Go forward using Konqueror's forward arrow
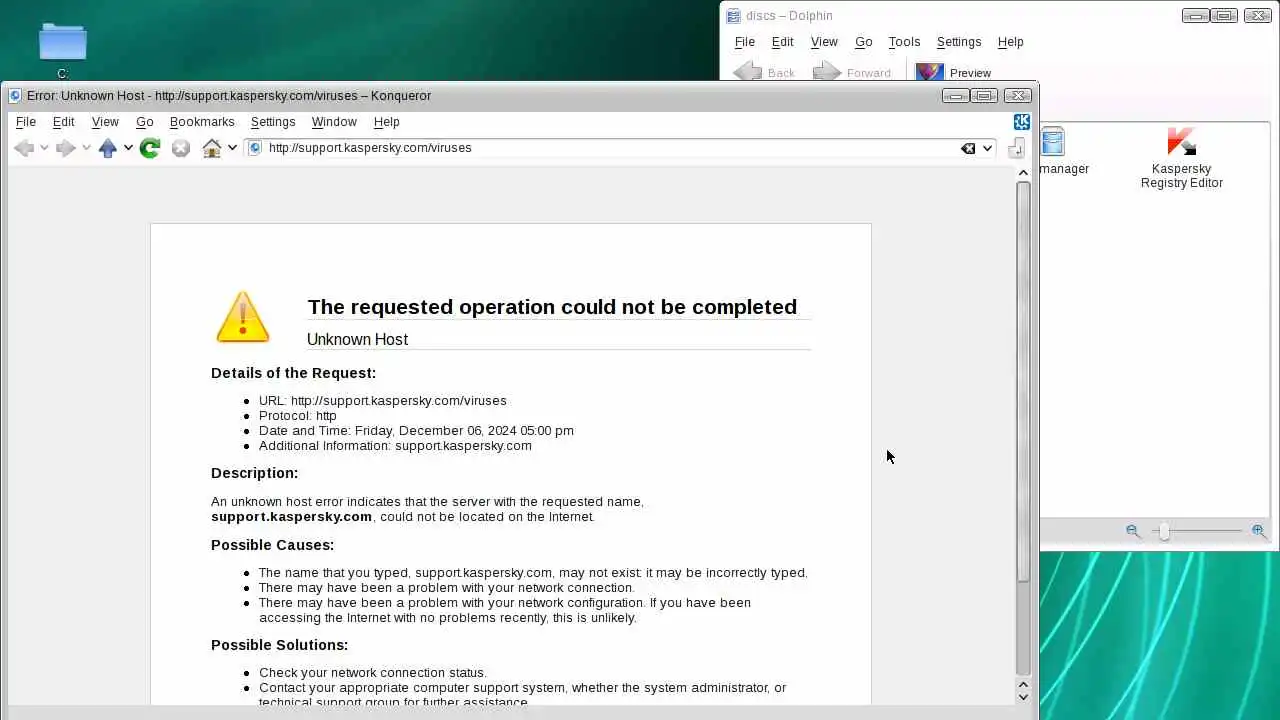 pos(66,148)
